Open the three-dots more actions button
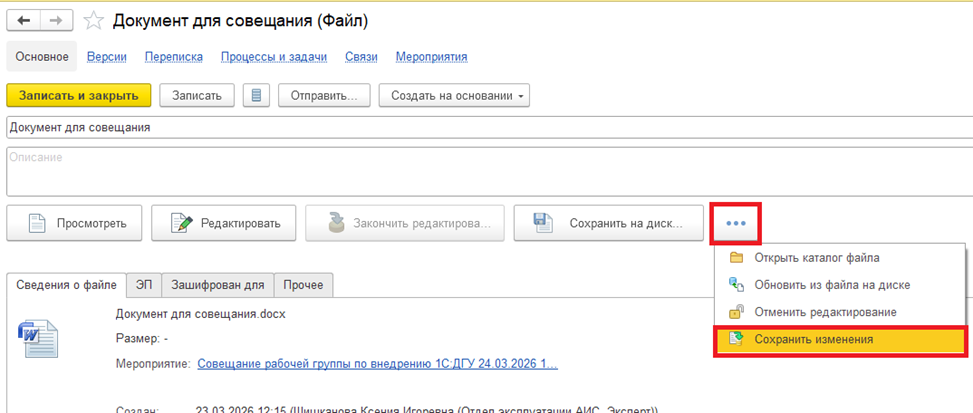This screenshot has width=973, height=413. coord(736,223)
